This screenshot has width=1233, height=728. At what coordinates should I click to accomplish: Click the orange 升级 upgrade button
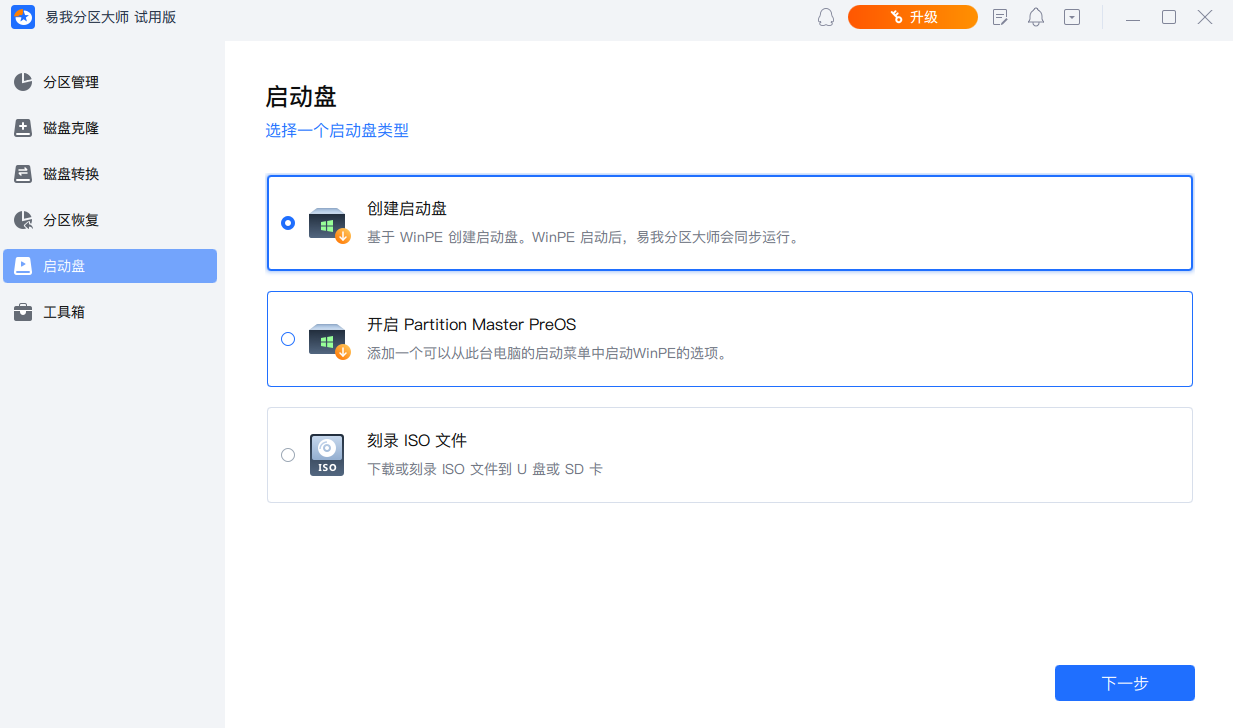912,17
